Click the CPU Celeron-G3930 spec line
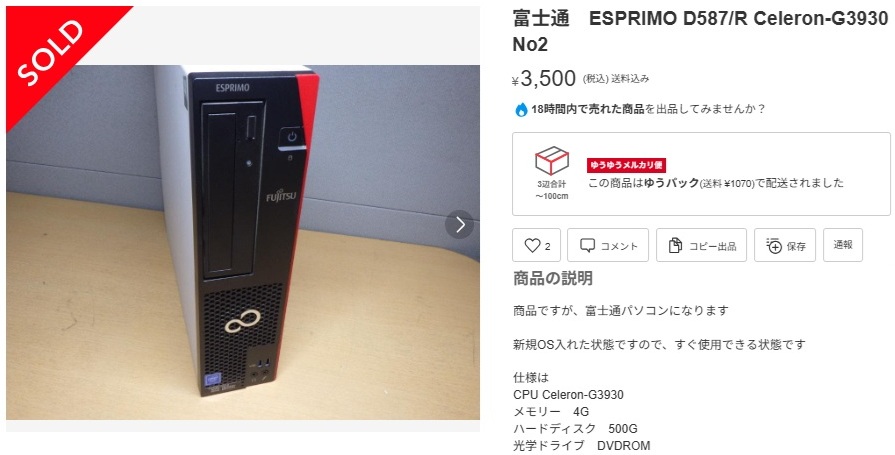The height and width of the screenshot is (455, 895). [x=568, y=394]
